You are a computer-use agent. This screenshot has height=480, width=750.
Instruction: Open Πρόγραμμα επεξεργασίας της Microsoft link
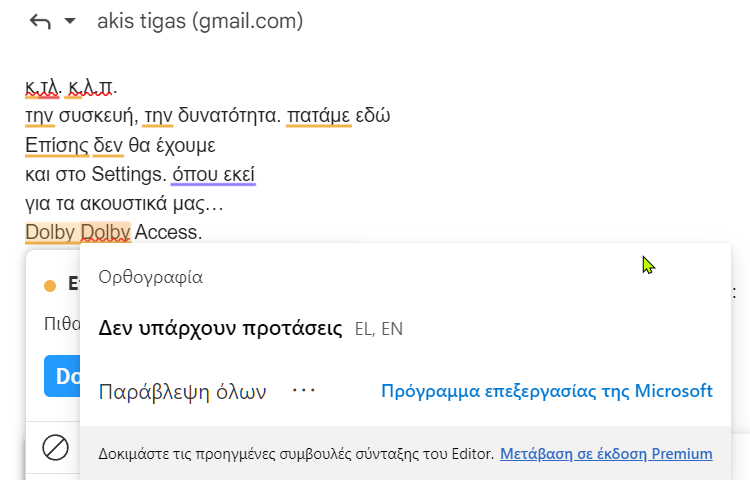click(x=547, y=391)
